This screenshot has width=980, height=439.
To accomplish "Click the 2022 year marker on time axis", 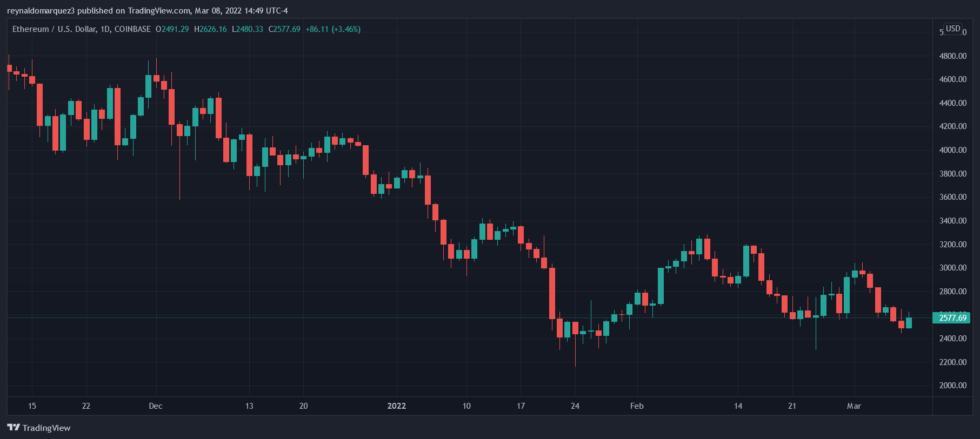I will click(397, 406).
